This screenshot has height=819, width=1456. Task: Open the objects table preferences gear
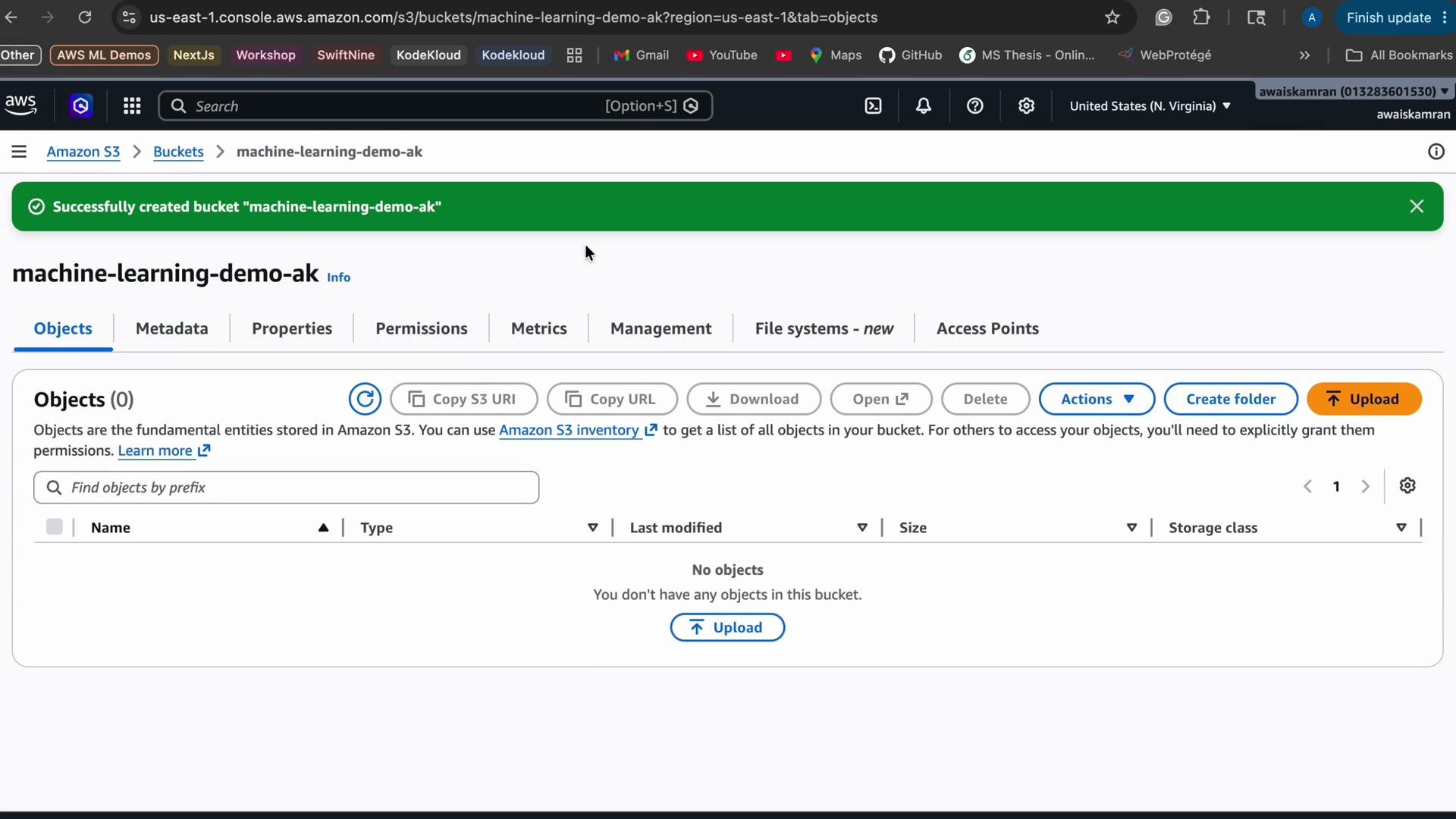pos(1407,485)
